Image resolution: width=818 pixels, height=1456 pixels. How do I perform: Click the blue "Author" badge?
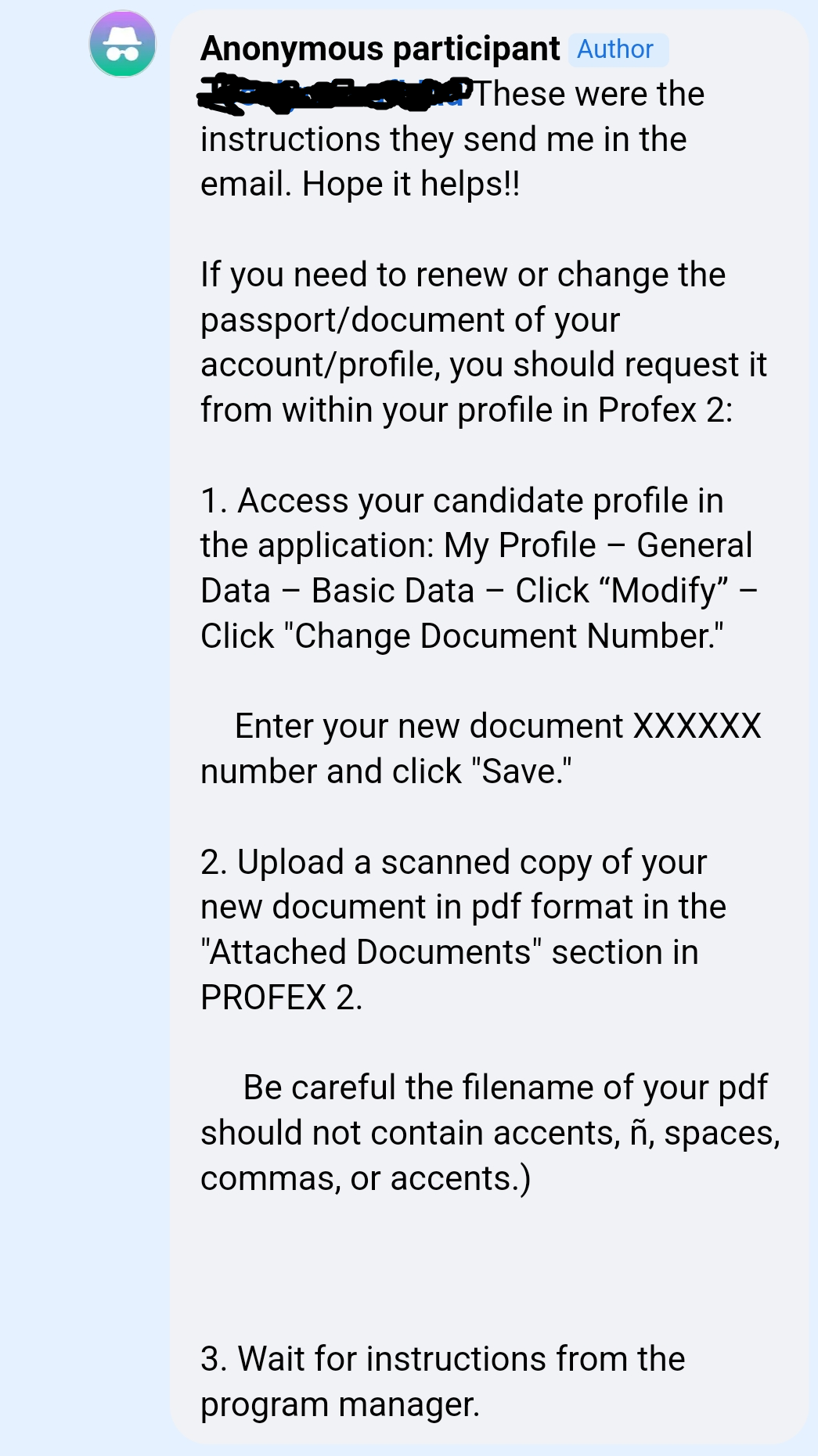point(617,49)
